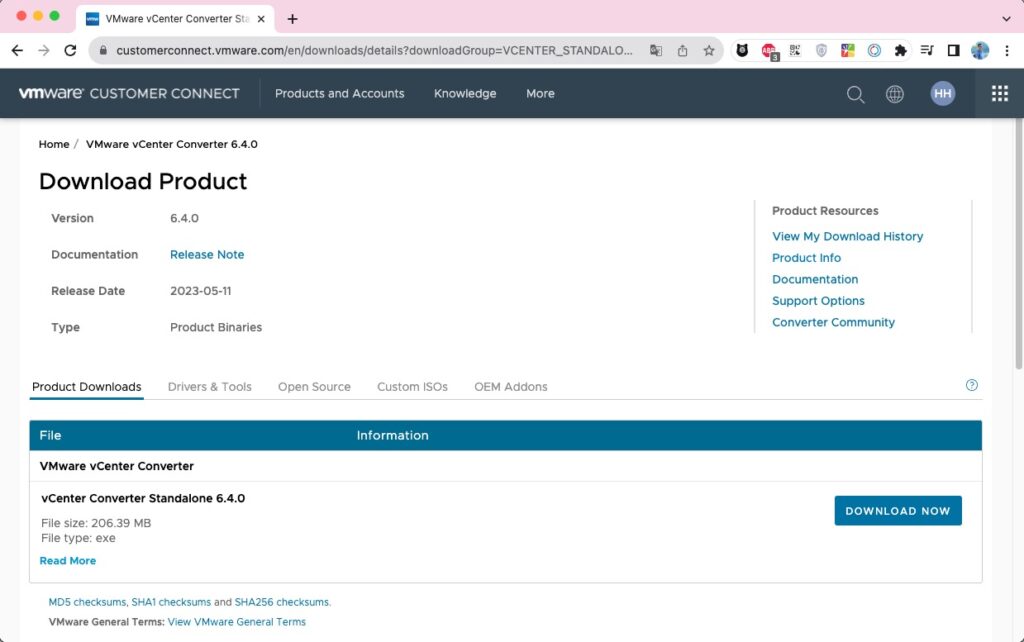The width and height of the screenshot is (1024, 642).
Task: Click the File size 206.39 MB text
Action: [x=96, y=523]
